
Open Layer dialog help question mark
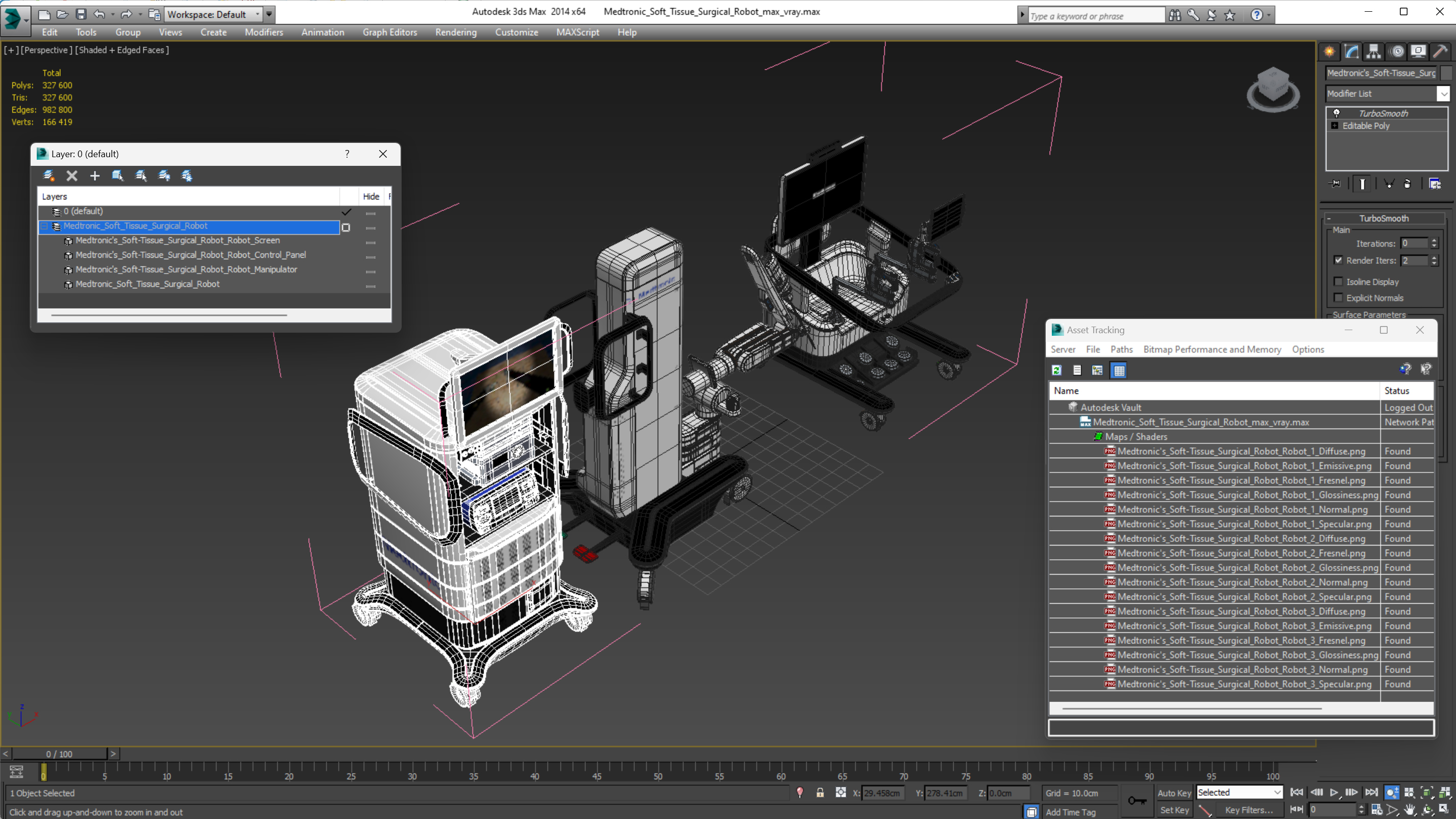pos(347,154)
